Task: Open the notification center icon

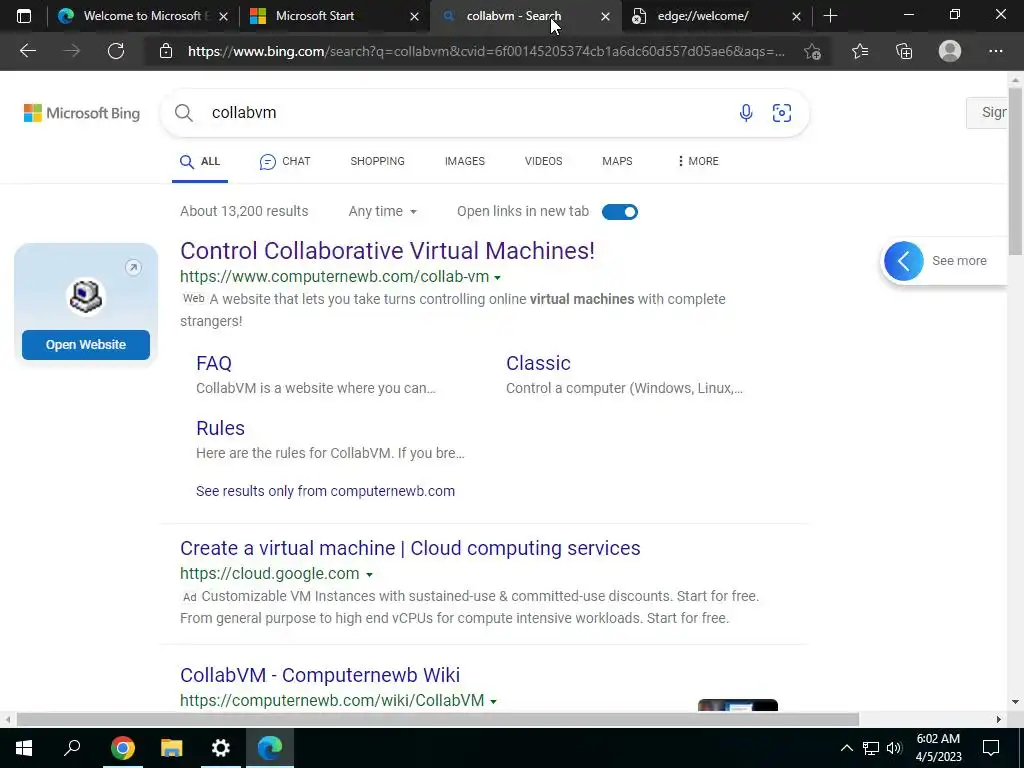Action: (x=991, y=748)
